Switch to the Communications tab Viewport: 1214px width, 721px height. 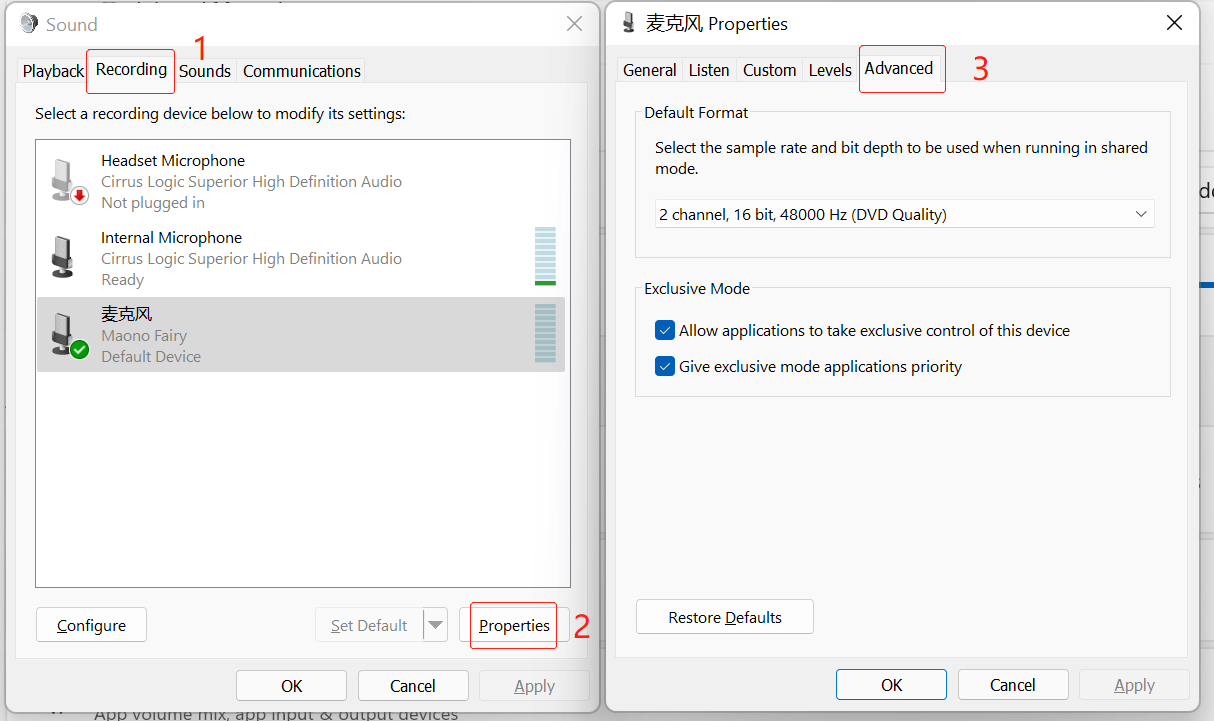point(301,71)
